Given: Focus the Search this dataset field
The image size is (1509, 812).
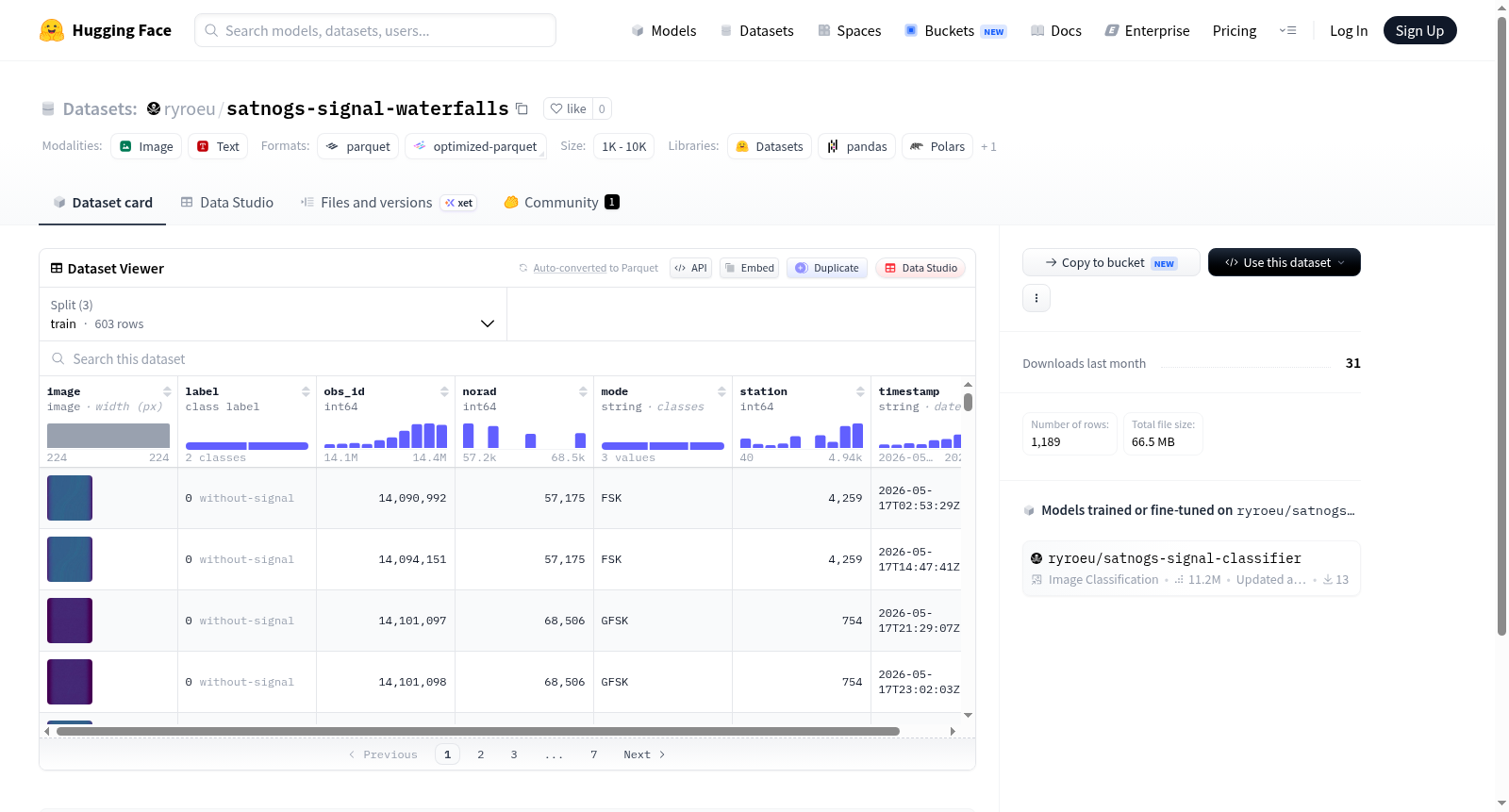Looking at the screenshot, I should click(x=507, y=358).
